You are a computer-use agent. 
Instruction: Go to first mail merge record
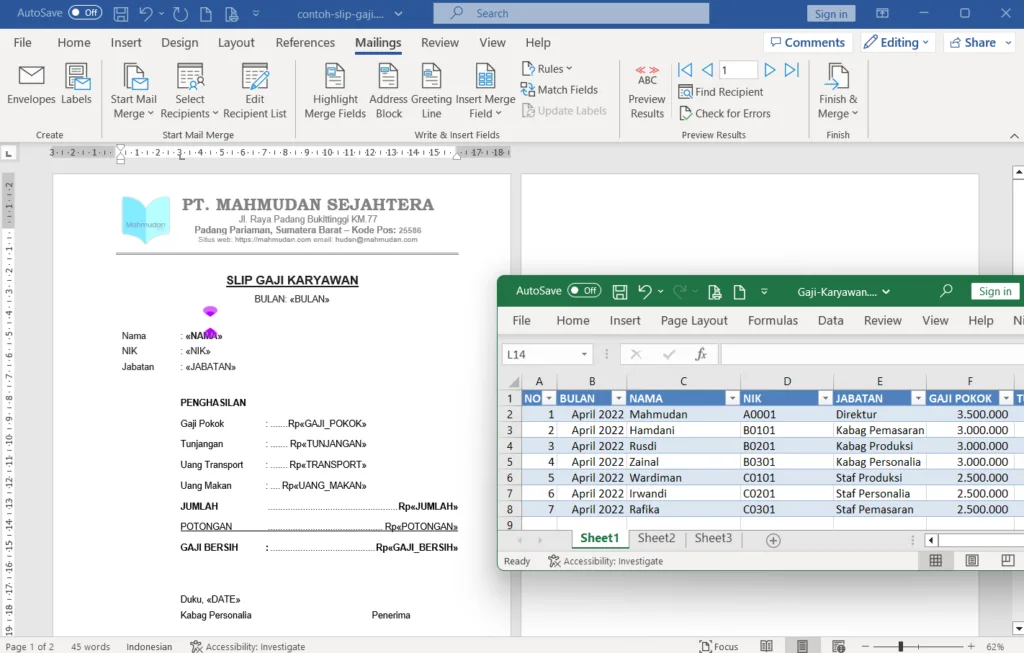pos(685,70)
